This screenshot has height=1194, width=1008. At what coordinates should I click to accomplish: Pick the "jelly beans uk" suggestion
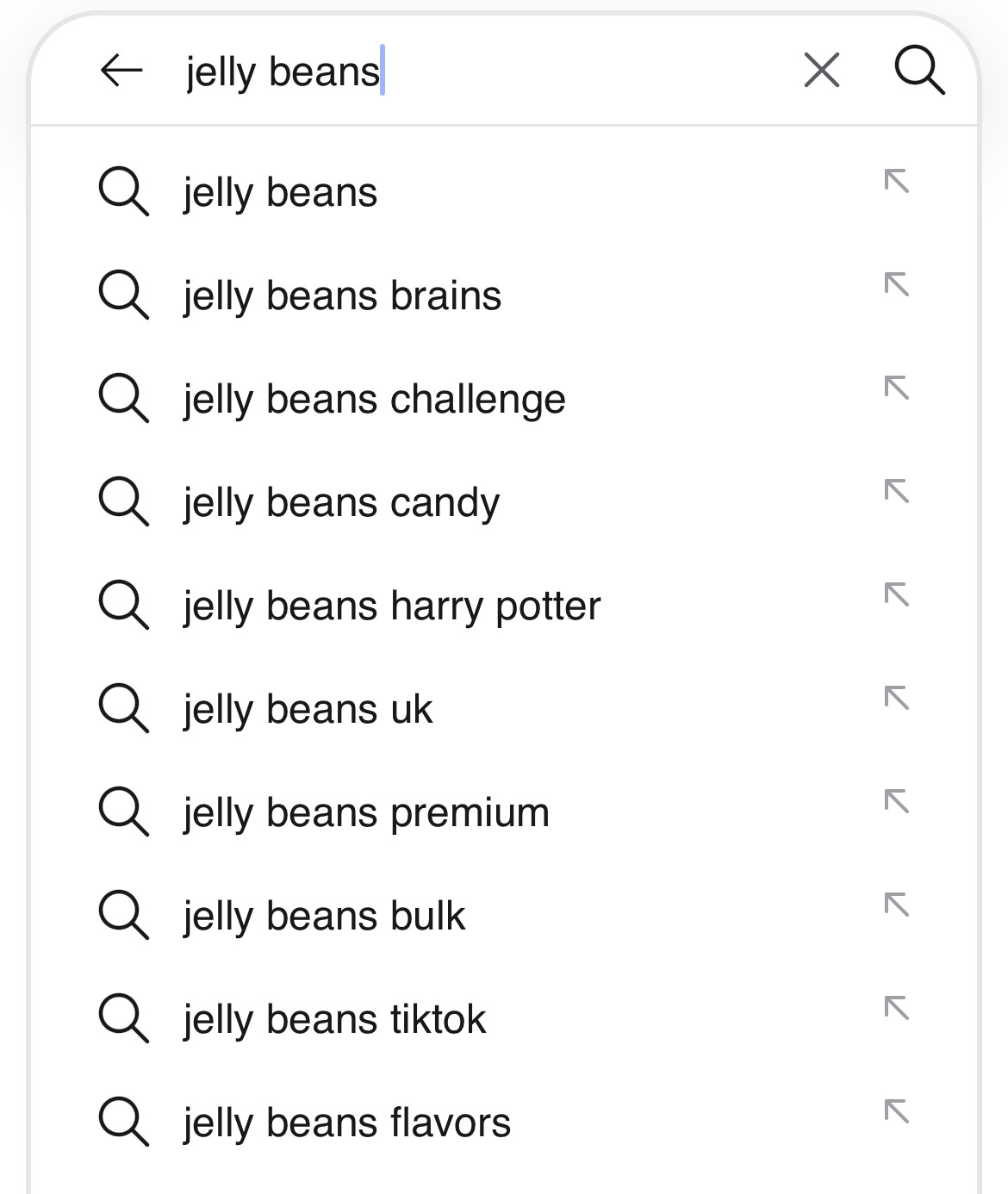(308, 710)
